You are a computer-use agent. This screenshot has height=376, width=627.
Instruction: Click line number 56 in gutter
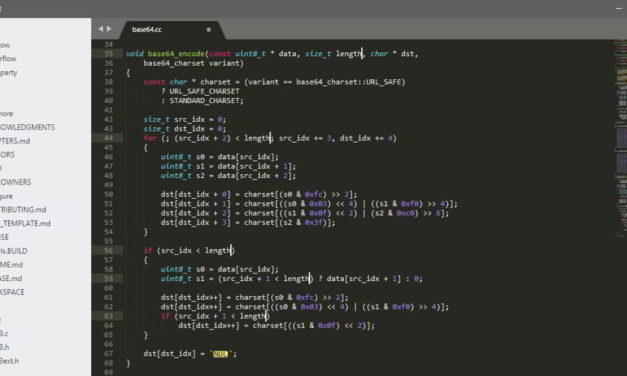tap(109, 250)
